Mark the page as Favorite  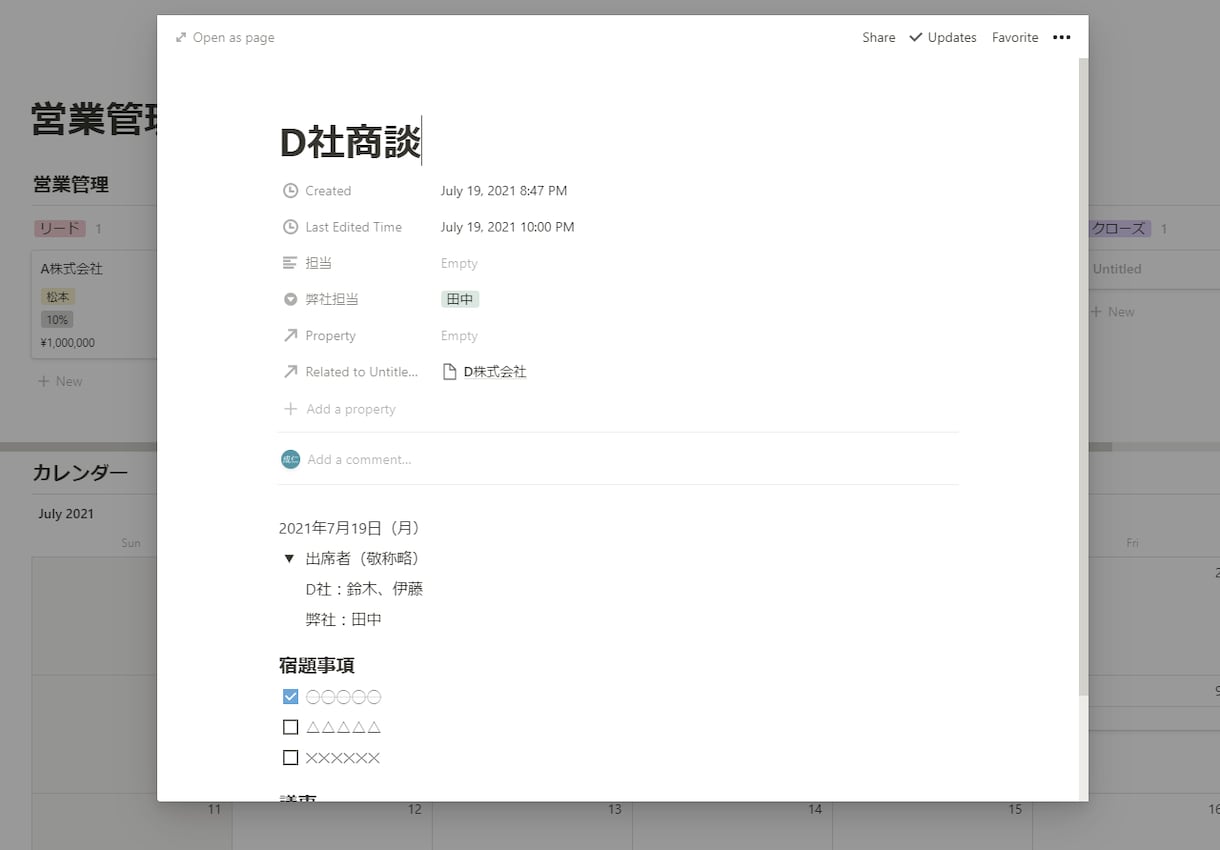click(x=1015, y=38)
